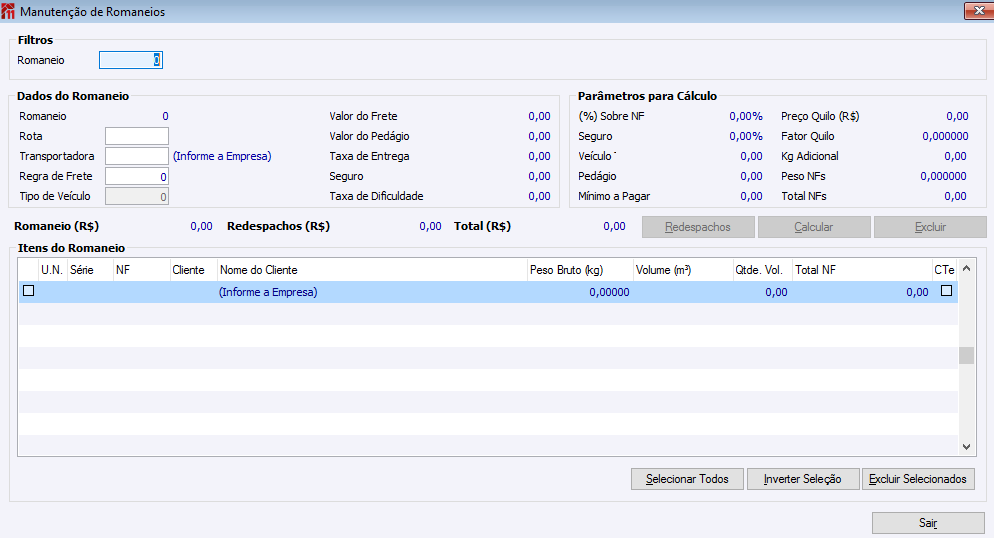Click the Fator Quilo value 0,000000

coord(945,136)
